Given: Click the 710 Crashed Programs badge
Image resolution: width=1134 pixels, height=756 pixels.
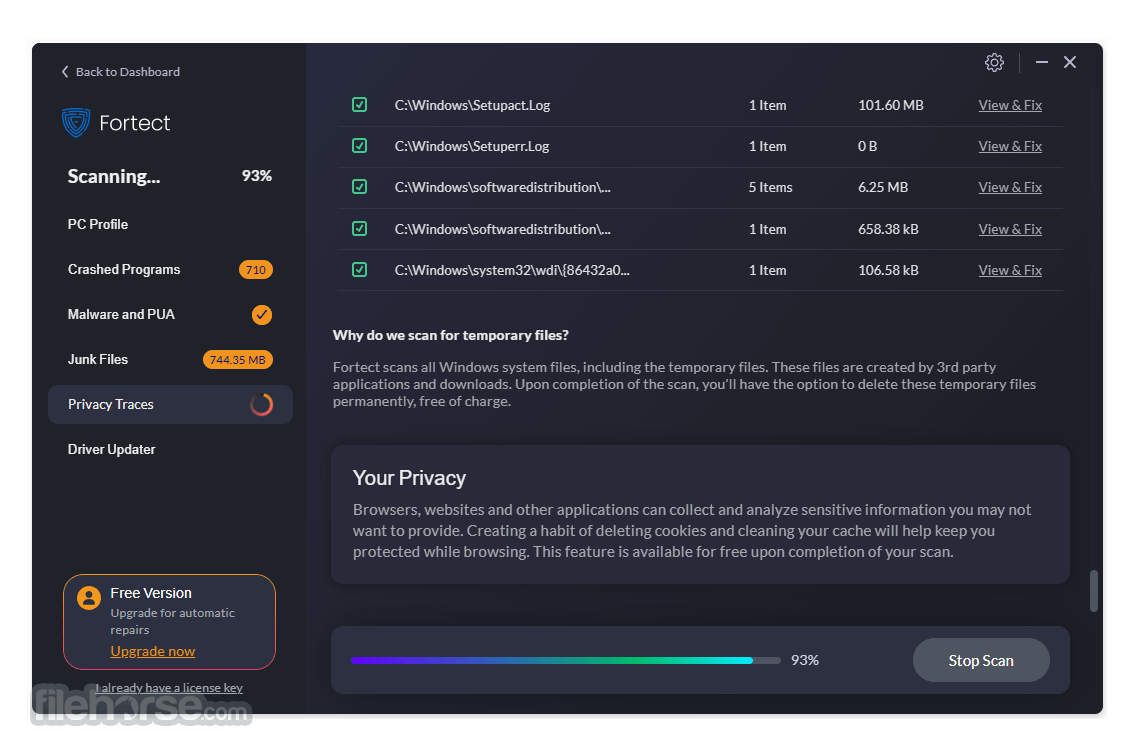Looking at the screenshot, I should 255,270.
